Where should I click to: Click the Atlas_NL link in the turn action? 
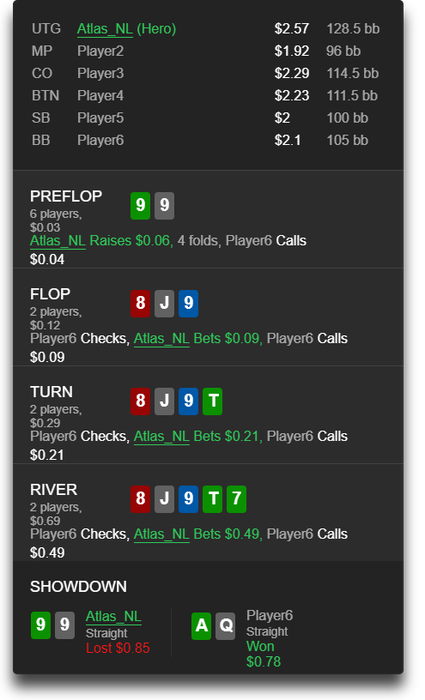click(162, 437)
